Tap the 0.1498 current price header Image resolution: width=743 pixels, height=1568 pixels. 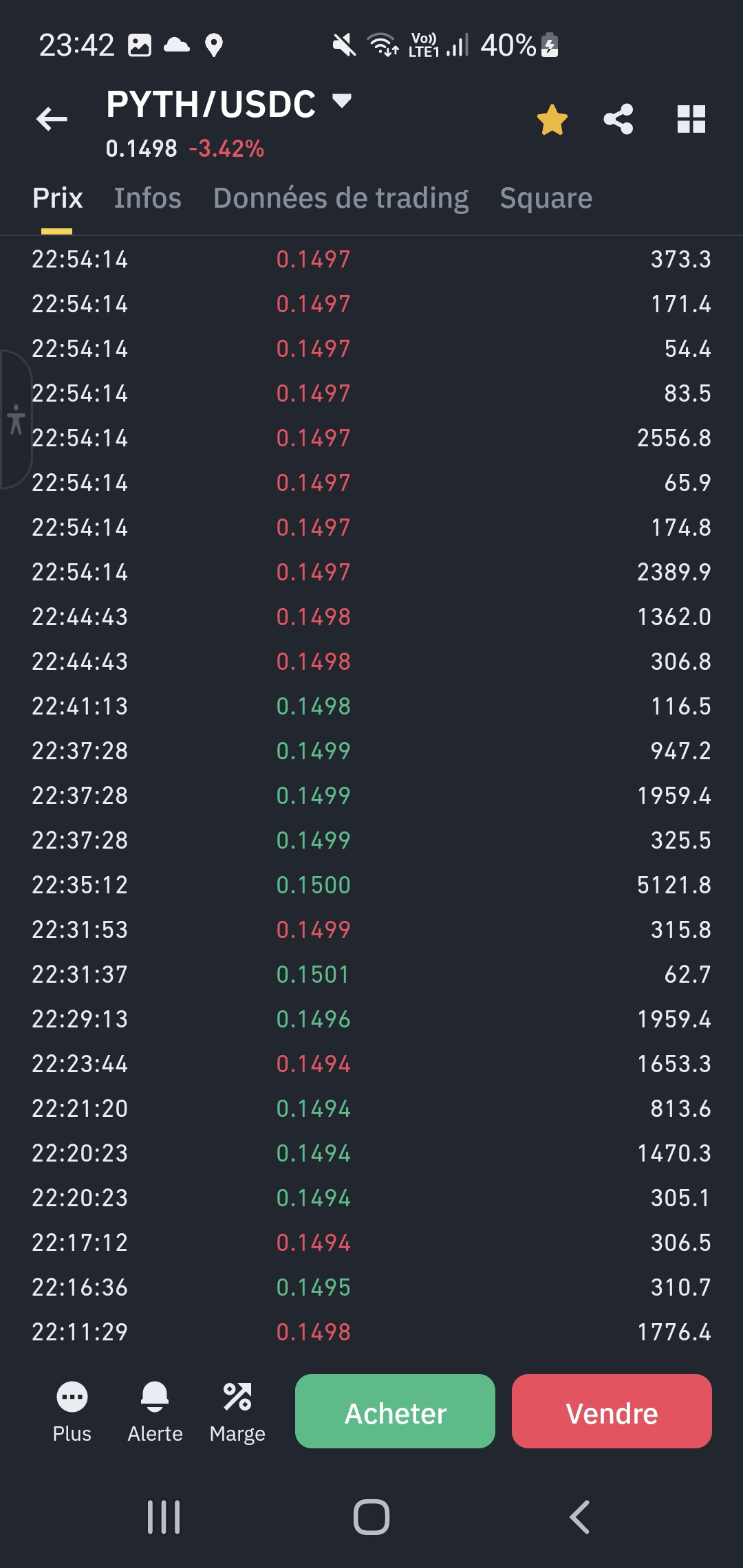coord(141,149)
